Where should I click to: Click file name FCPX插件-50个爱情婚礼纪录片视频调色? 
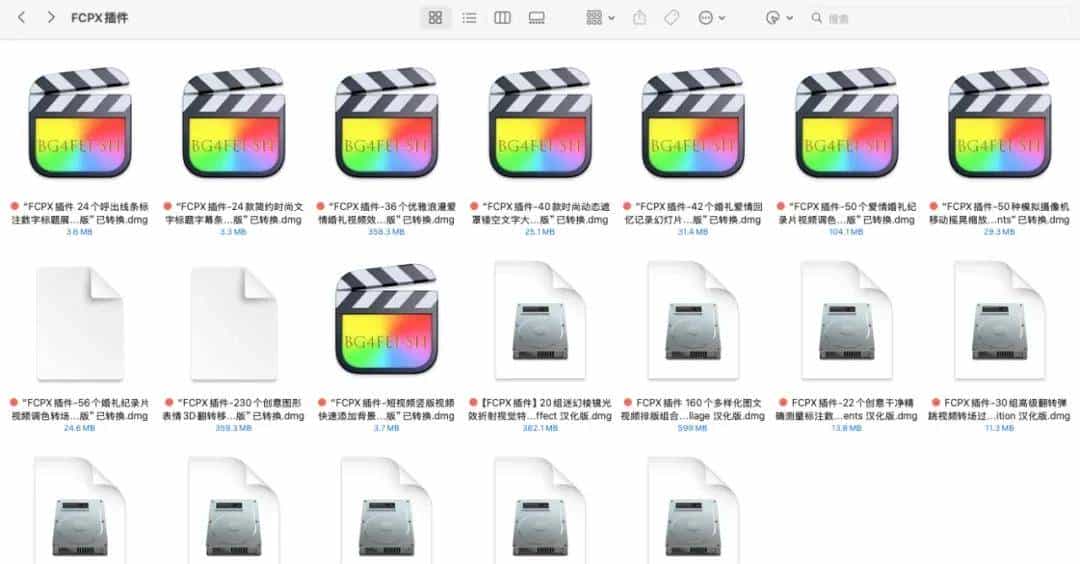click(847, 213)
